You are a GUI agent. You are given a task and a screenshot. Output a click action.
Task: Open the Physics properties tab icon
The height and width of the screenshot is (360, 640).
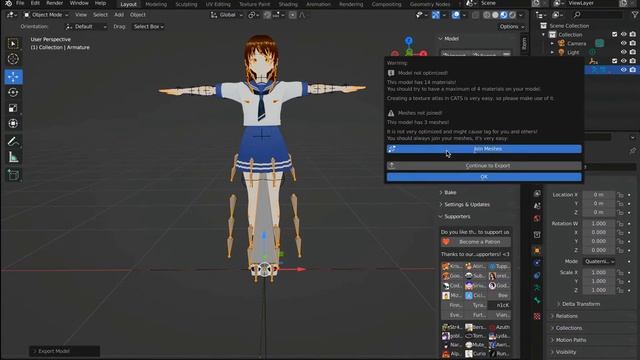tap(537, 263)
